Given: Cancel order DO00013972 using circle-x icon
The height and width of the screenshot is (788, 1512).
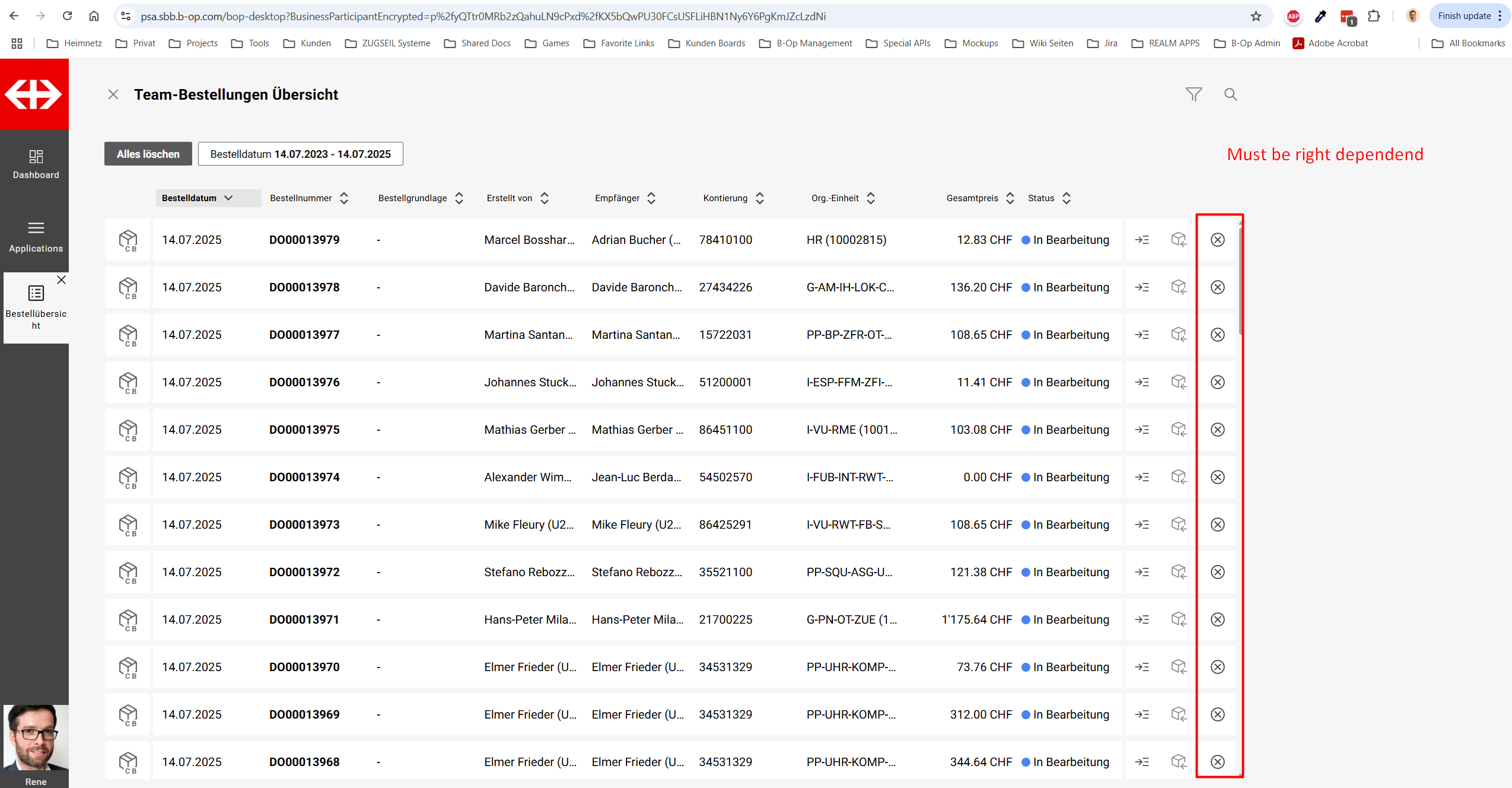Looking at the screenshot, I should (1217, 572).
